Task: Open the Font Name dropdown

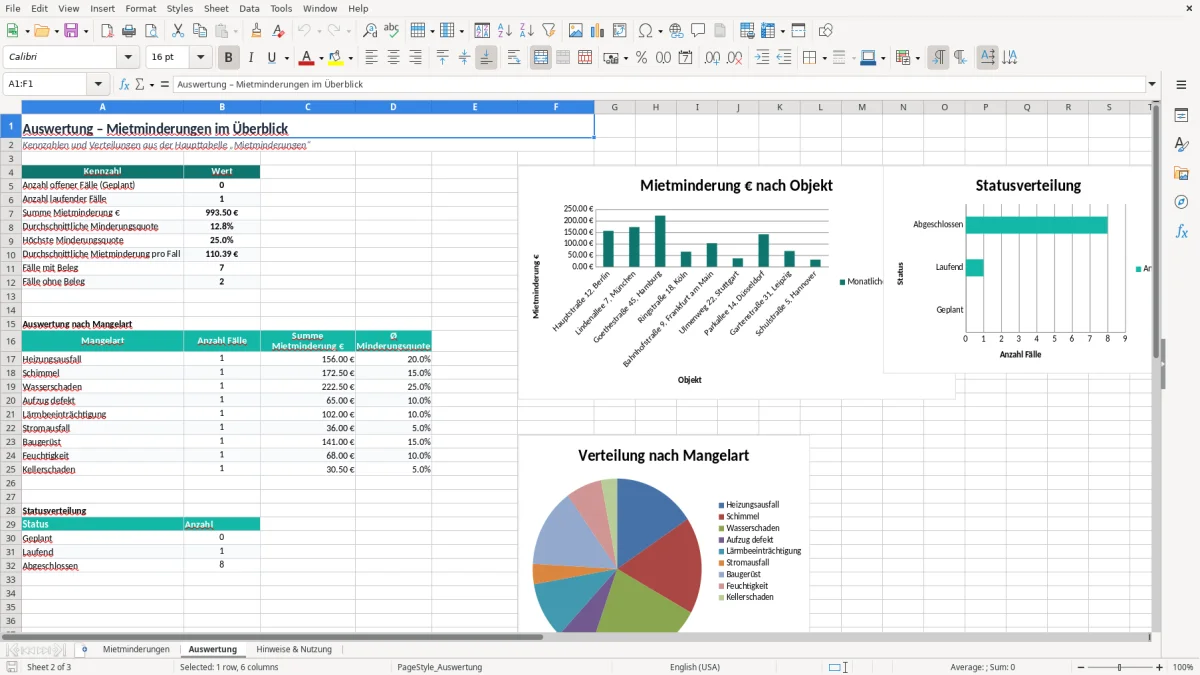Action: [x=128, y=58]
